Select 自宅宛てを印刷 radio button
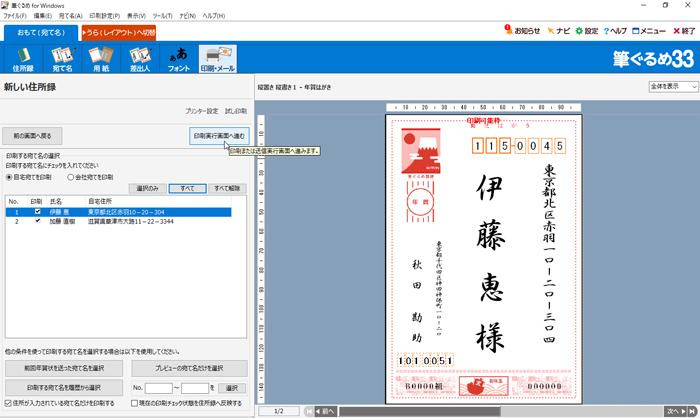The image size is (700, 418). (10, 177)
